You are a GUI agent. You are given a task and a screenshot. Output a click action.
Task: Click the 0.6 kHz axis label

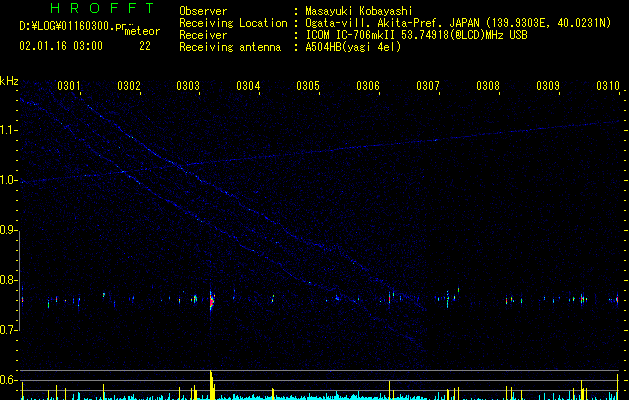coord(9,380)
